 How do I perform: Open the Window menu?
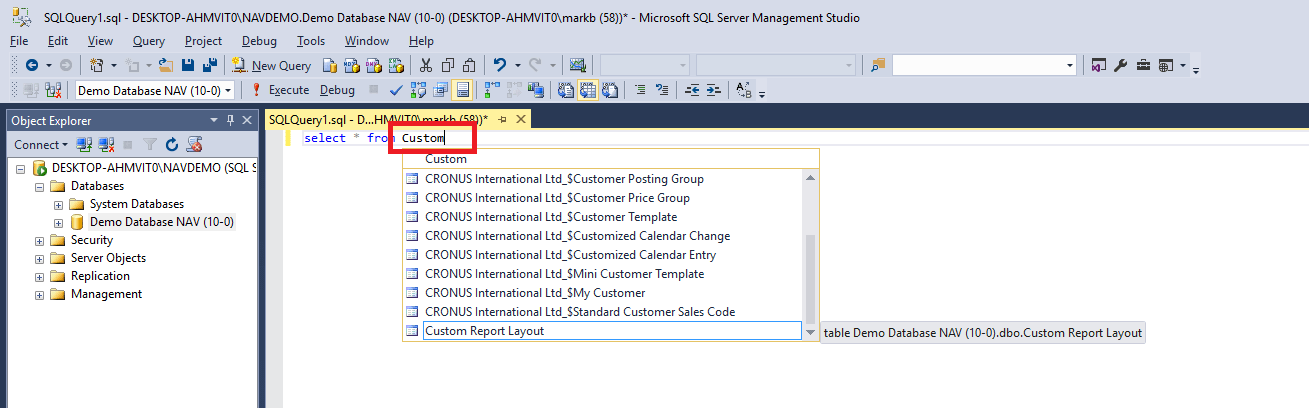[367, 41]
